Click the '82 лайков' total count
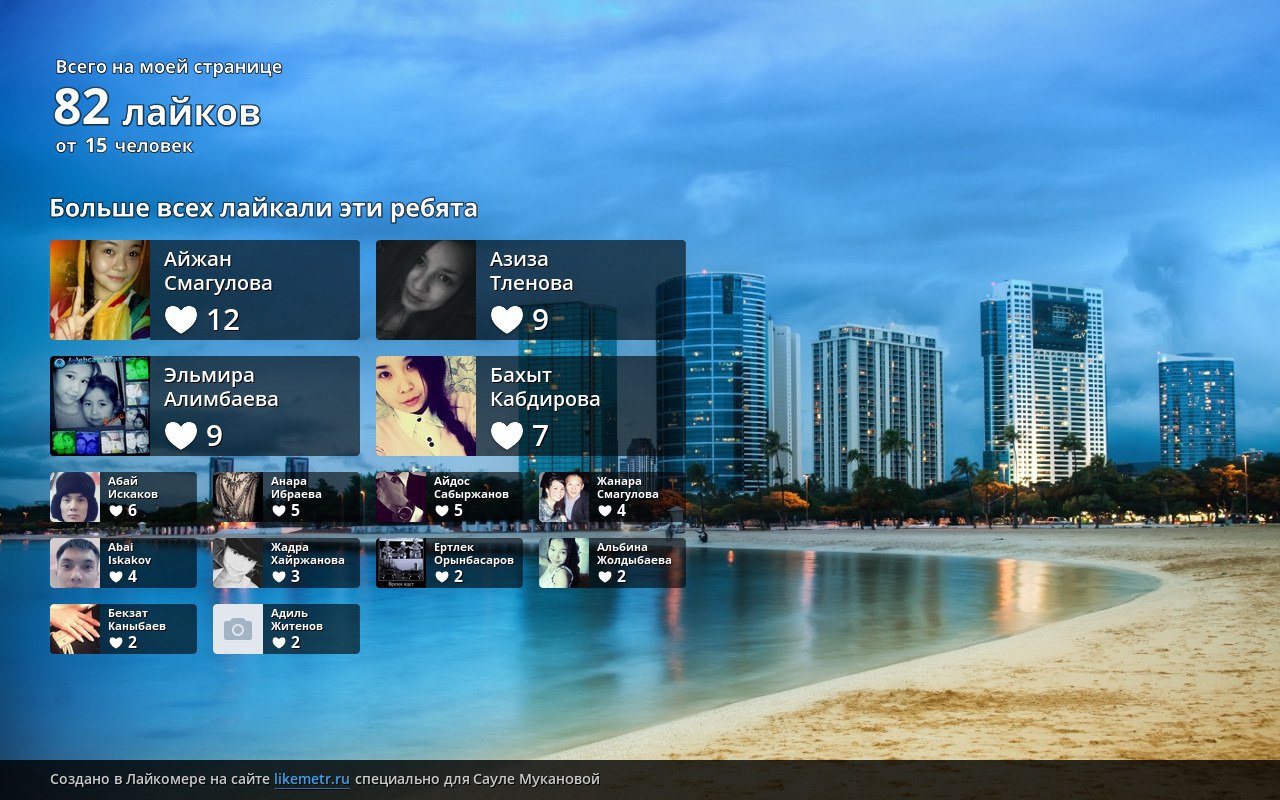Screen dimensions: 1280x800 157,108
